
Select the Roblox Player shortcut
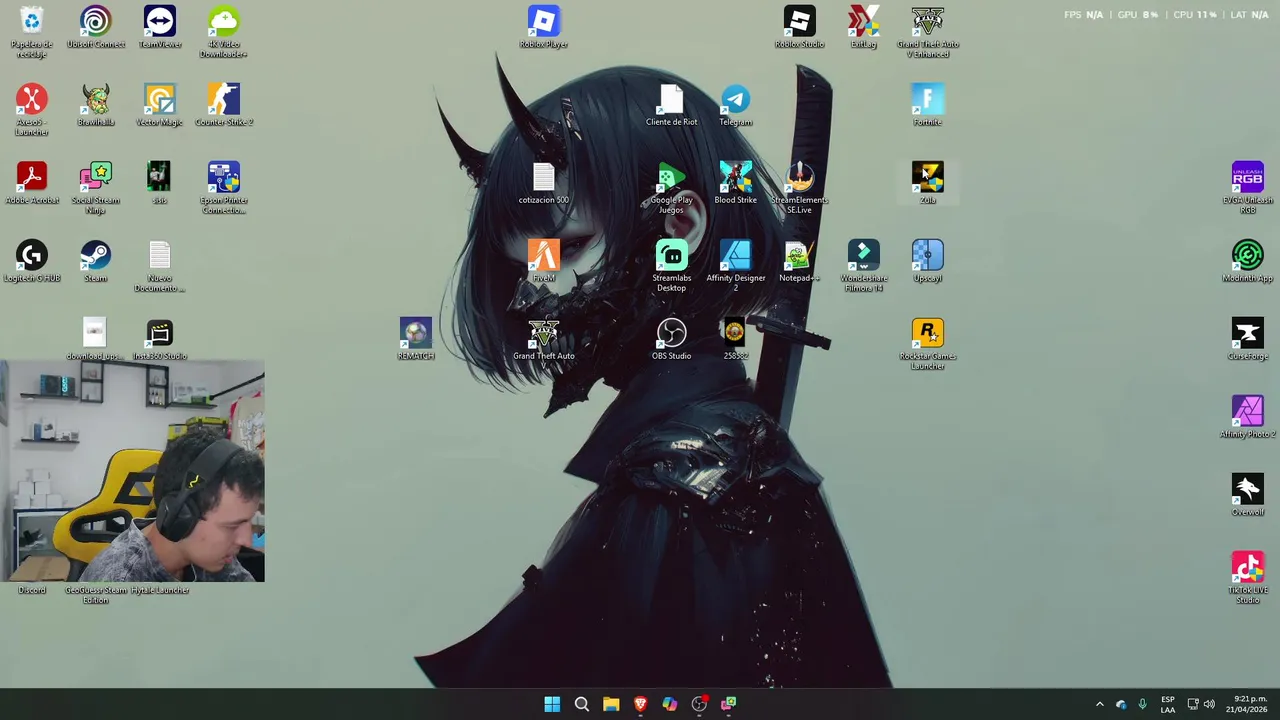pyautogui.click(x=544, y=28)
